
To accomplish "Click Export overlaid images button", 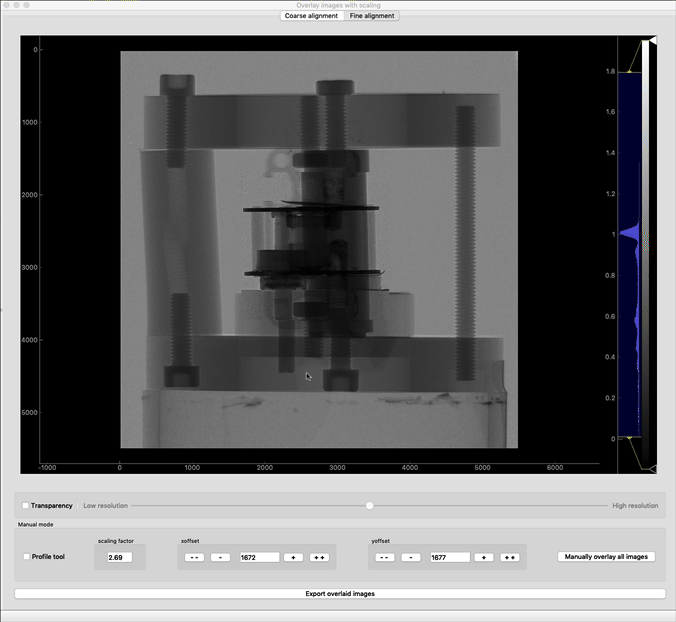I will click(x=339, y=594).
